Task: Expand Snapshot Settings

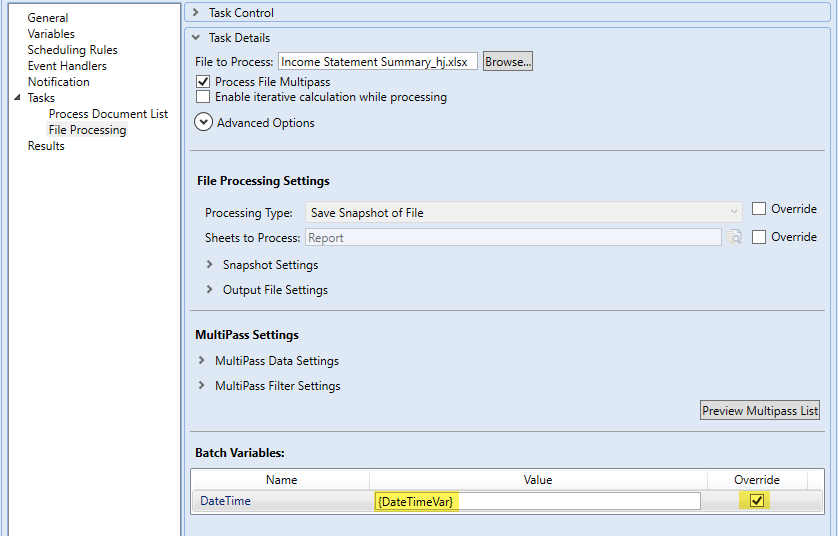Action: click(x=210, y=265)
